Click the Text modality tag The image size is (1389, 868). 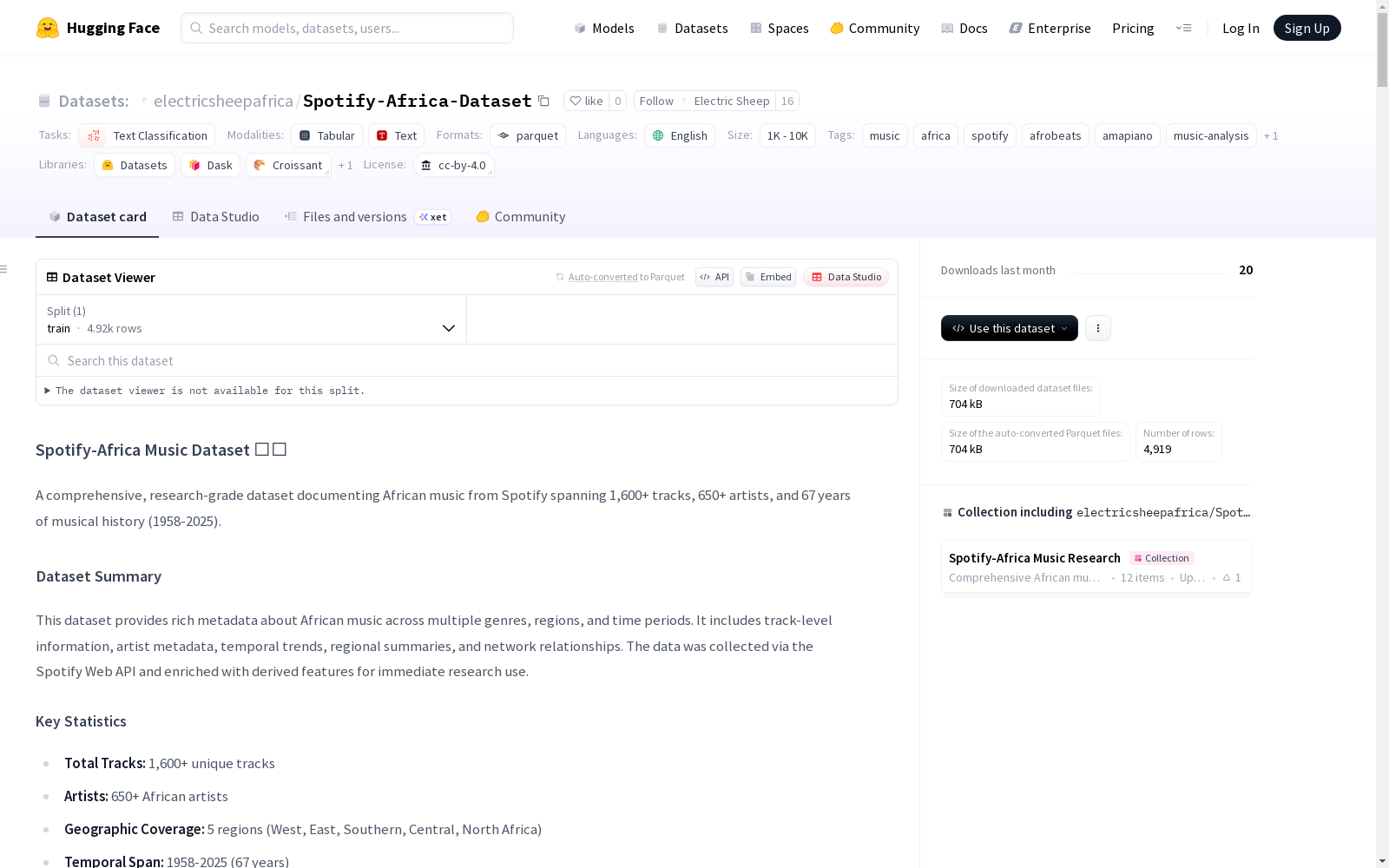pos(397,135)
